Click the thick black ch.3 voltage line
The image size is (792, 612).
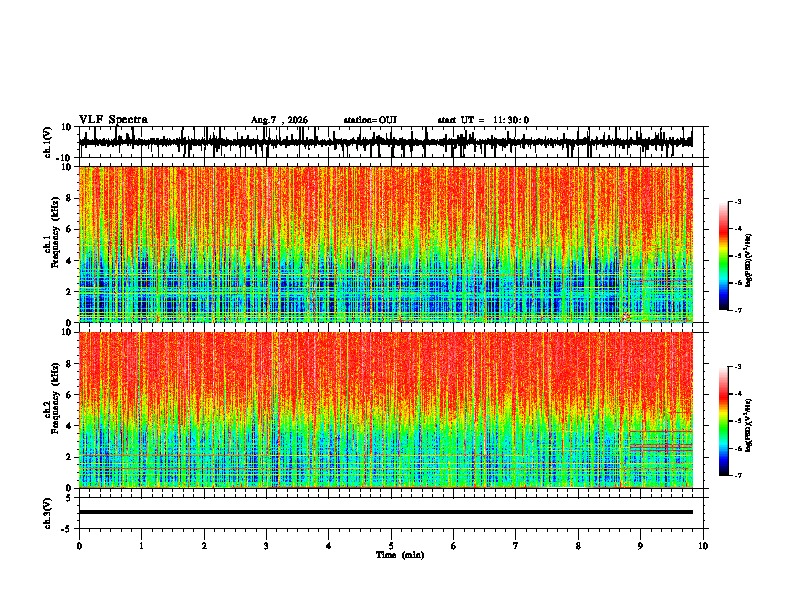tap(385, 512)
